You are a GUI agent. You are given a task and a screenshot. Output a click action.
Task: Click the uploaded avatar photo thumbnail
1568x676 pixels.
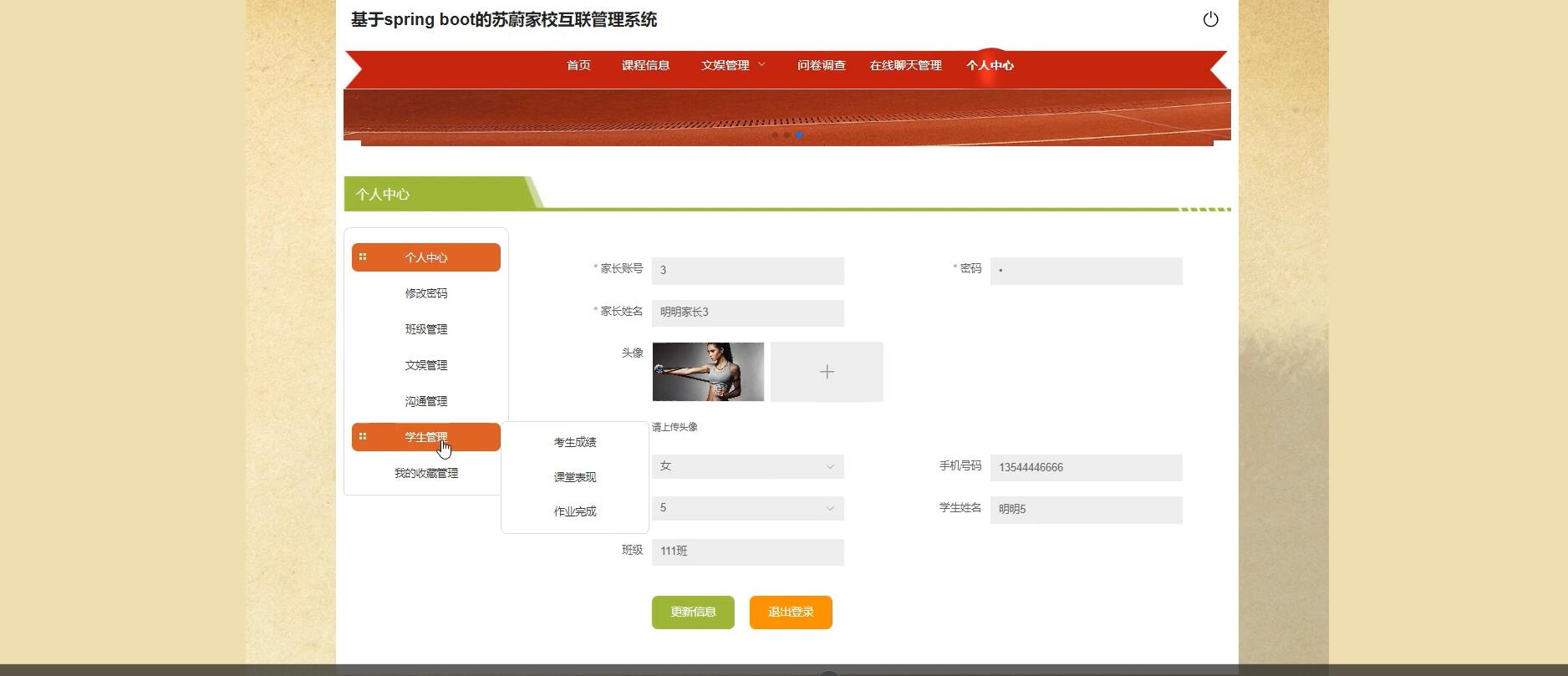pyautogui.click(x=708, y=372)
